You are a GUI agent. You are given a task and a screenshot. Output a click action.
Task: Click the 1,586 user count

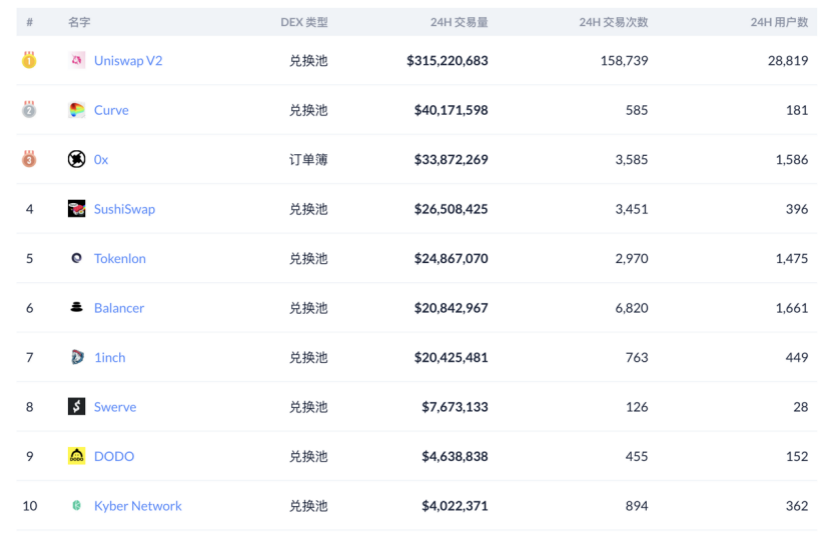tap(792, 159)
